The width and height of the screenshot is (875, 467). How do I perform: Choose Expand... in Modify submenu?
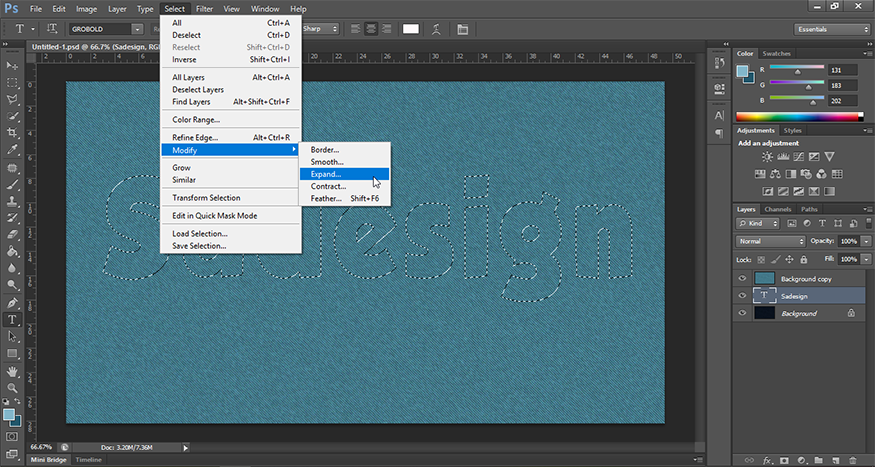344,174
